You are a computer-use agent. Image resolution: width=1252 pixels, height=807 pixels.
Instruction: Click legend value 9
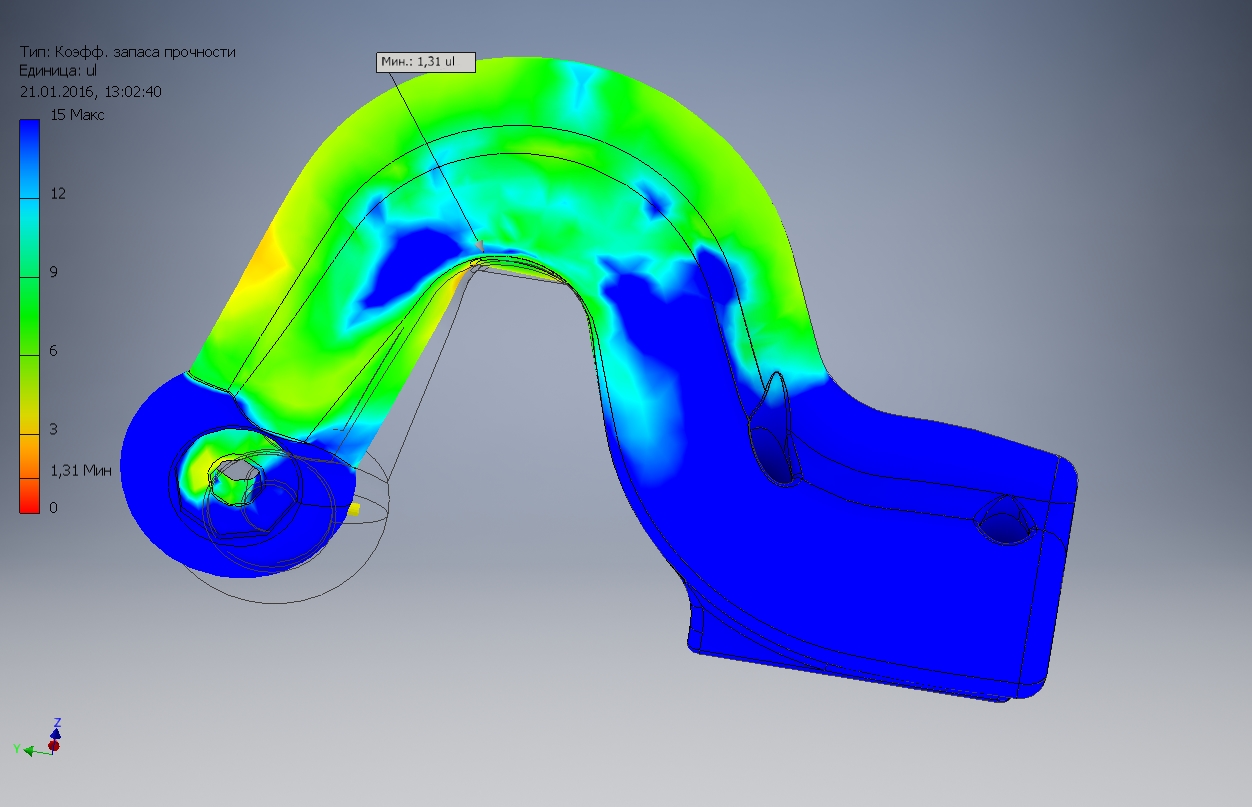[54, 272]
